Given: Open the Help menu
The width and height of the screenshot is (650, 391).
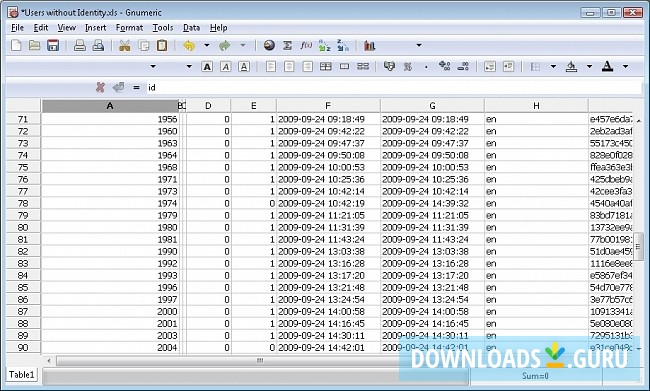Looking at the screenshot, I should 218,28.
